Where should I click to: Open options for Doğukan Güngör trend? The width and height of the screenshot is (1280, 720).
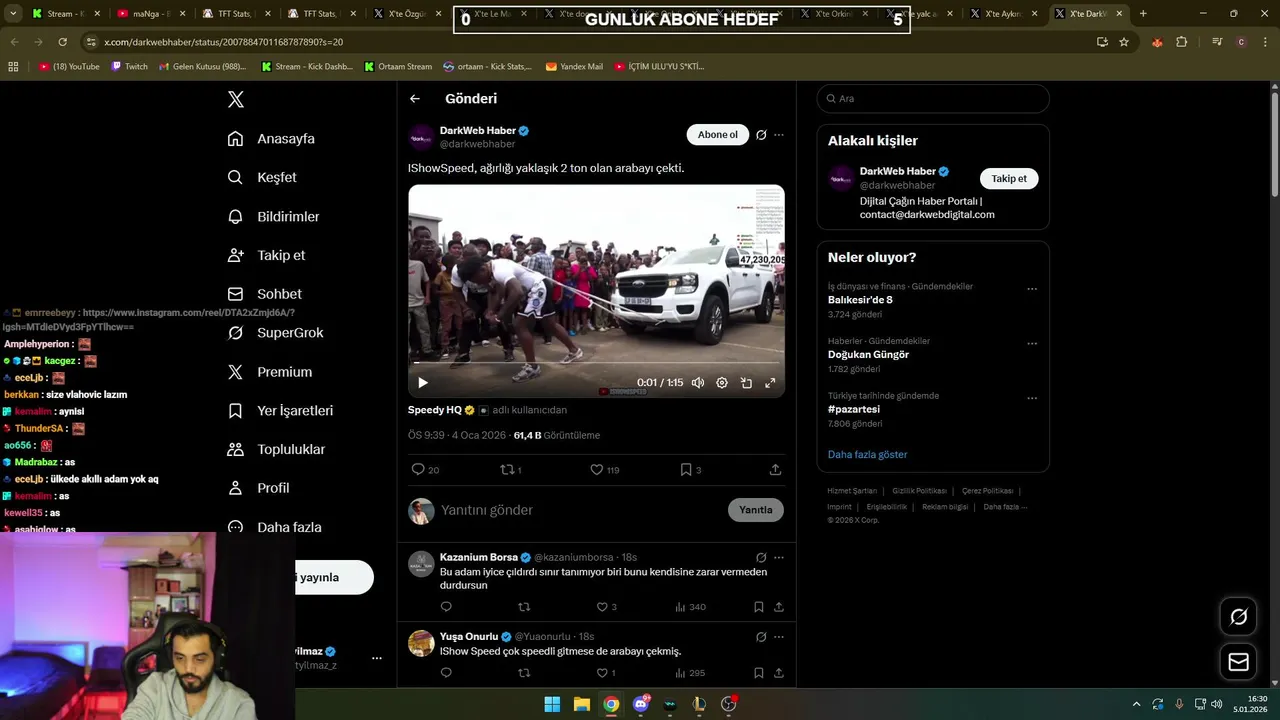pos(1032,344)
